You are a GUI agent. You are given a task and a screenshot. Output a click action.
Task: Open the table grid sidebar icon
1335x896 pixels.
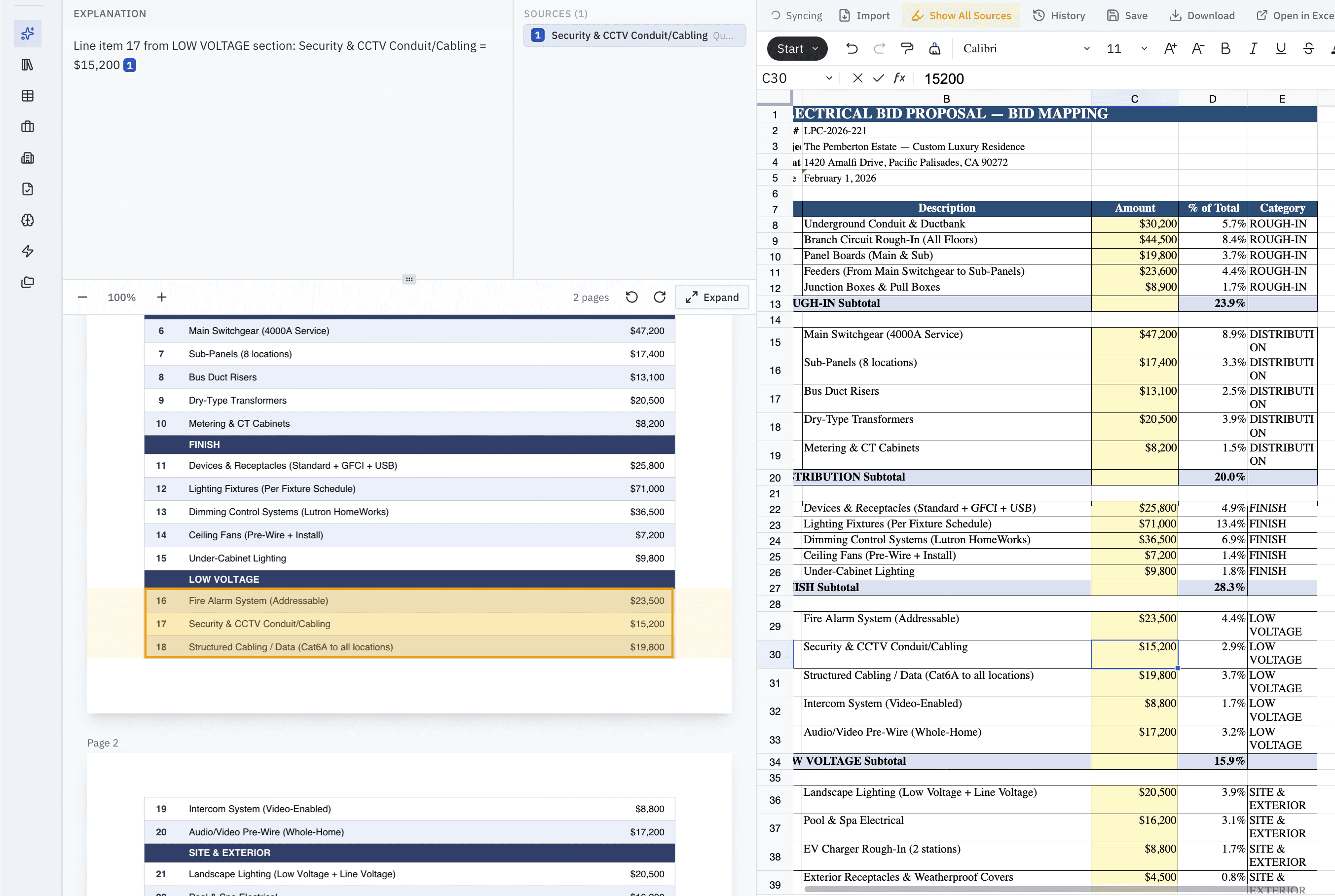[x=28, y=95]
